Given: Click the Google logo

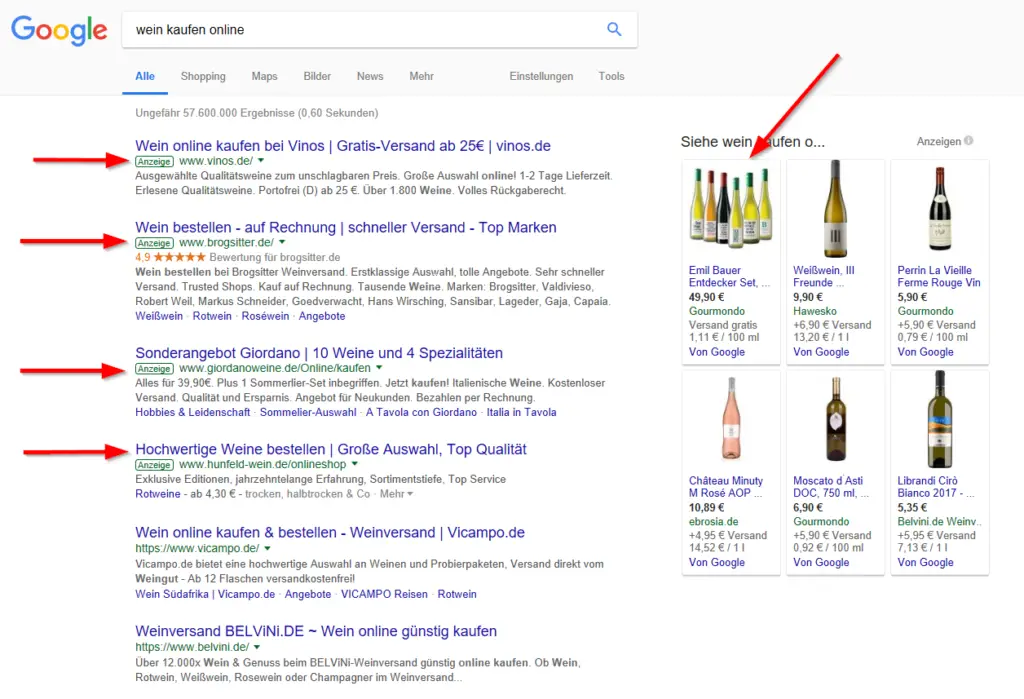Looking at the screenshot, I should tap(59, 30).
